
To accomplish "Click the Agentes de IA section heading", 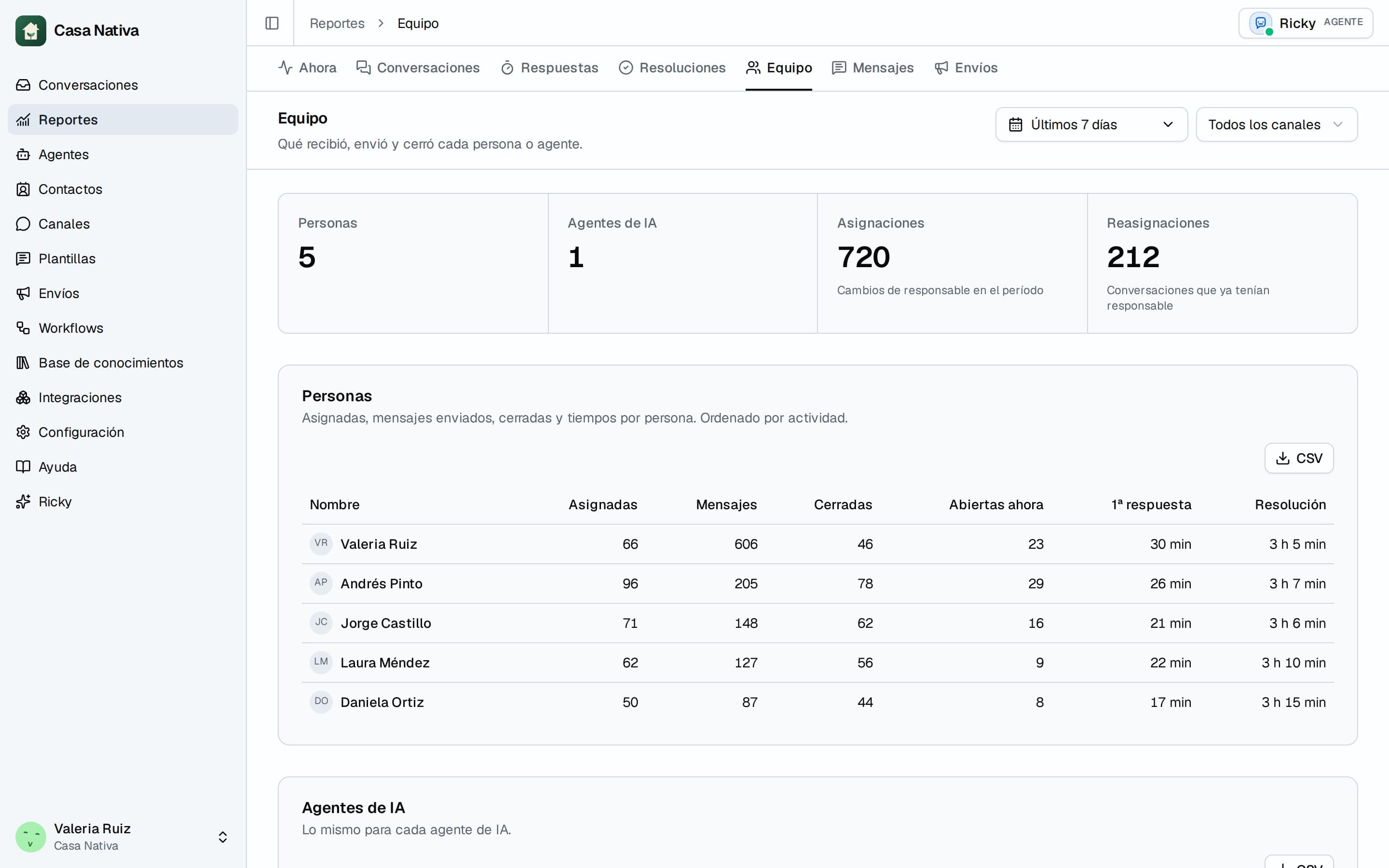I will click(x=354, y=808).
